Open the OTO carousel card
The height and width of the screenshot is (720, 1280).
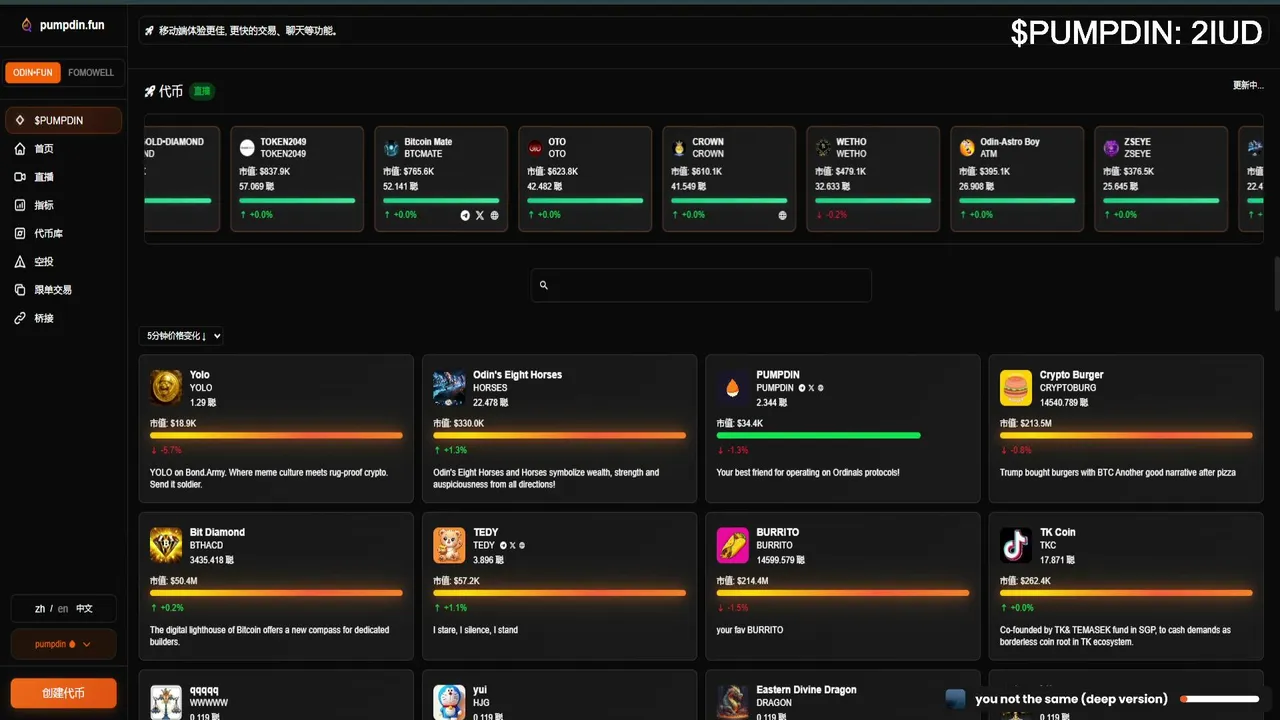[585, 179]
